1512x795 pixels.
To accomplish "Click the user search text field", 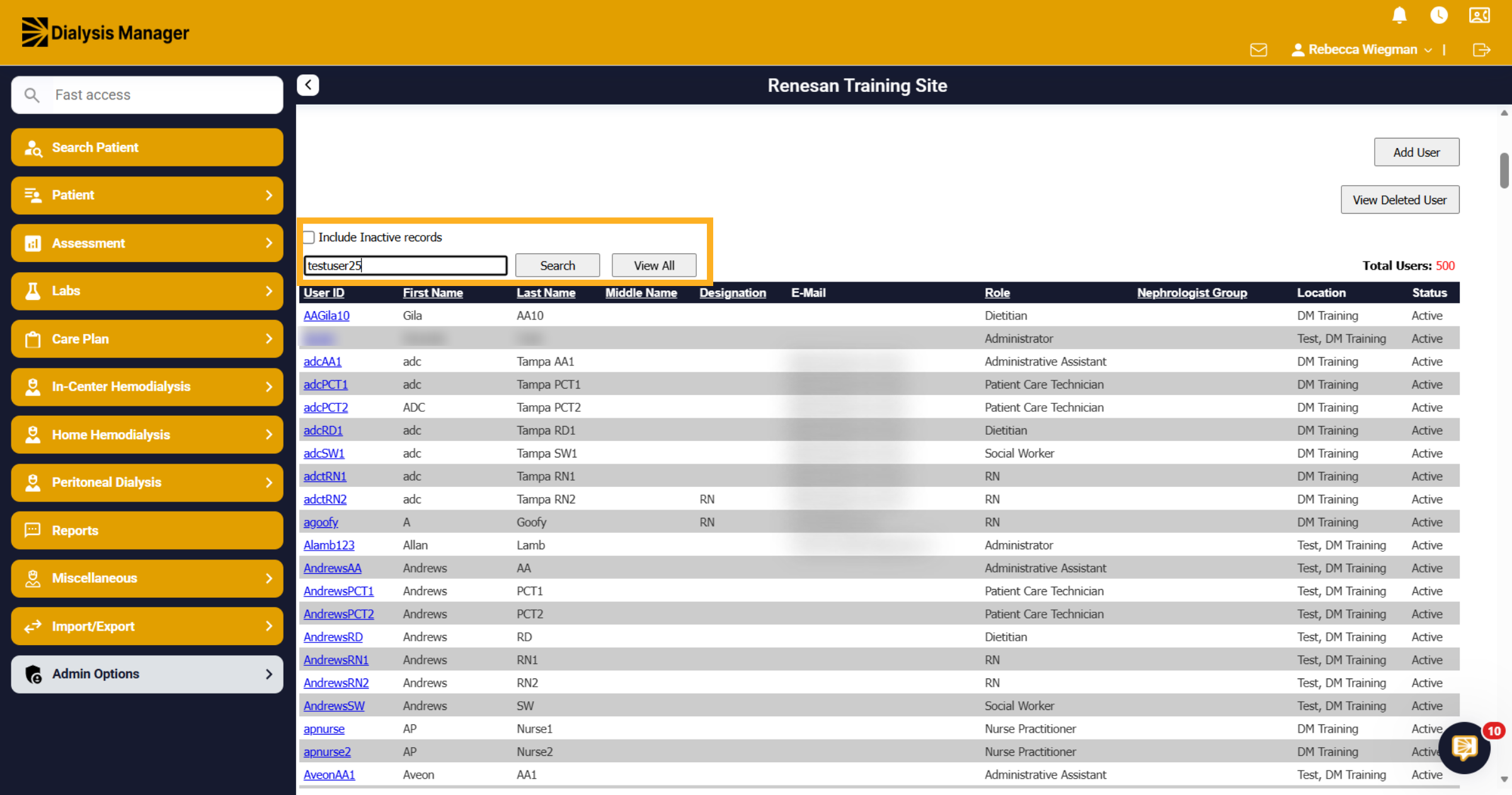I will coord(406,266).
